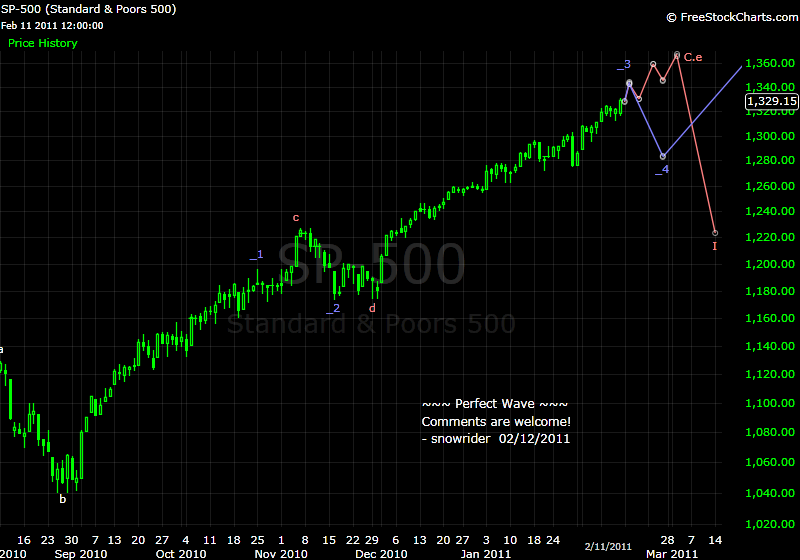Click the SP-500 (Standard & Poors 500) chart title
This screenshot has height=560, width=800.
click(88, 9)
